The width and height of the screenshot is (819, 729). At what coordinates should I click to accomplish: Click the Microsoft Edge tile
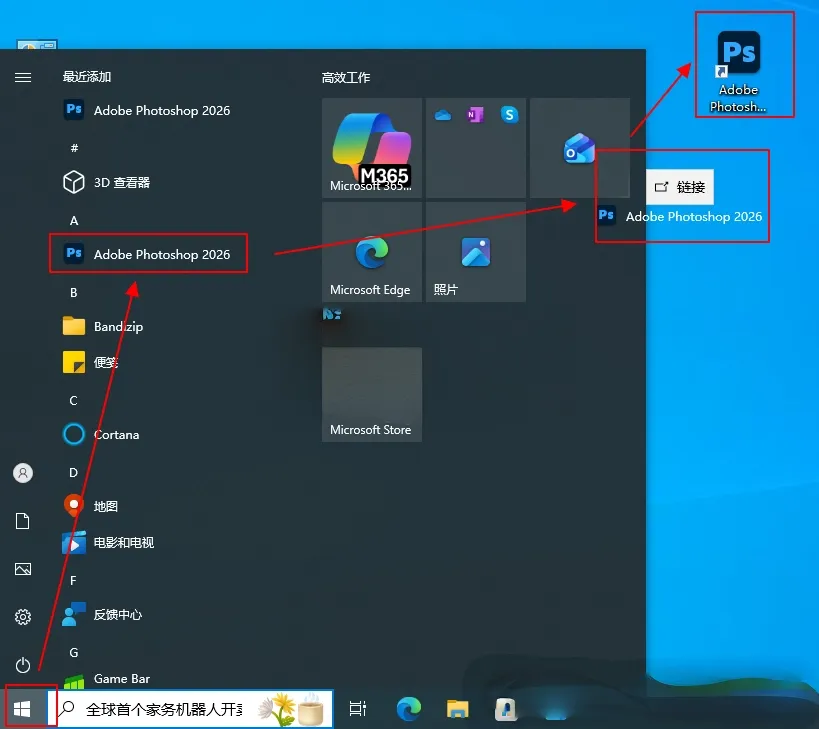tap(372, 252)
